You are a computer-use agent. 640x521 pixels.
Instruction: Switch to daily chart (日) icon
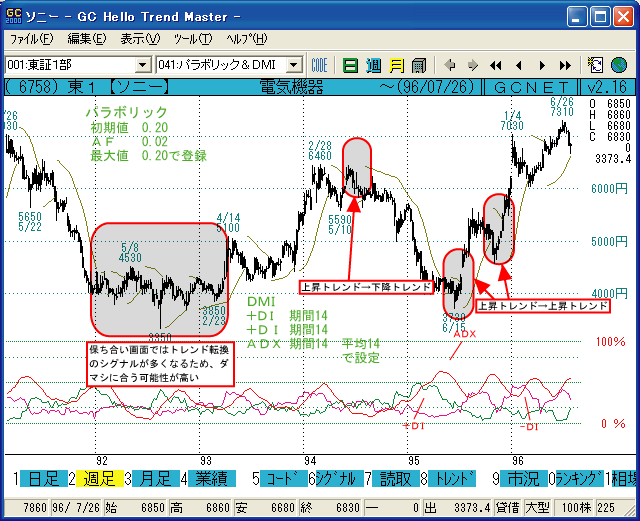click(x=350, y=65)
